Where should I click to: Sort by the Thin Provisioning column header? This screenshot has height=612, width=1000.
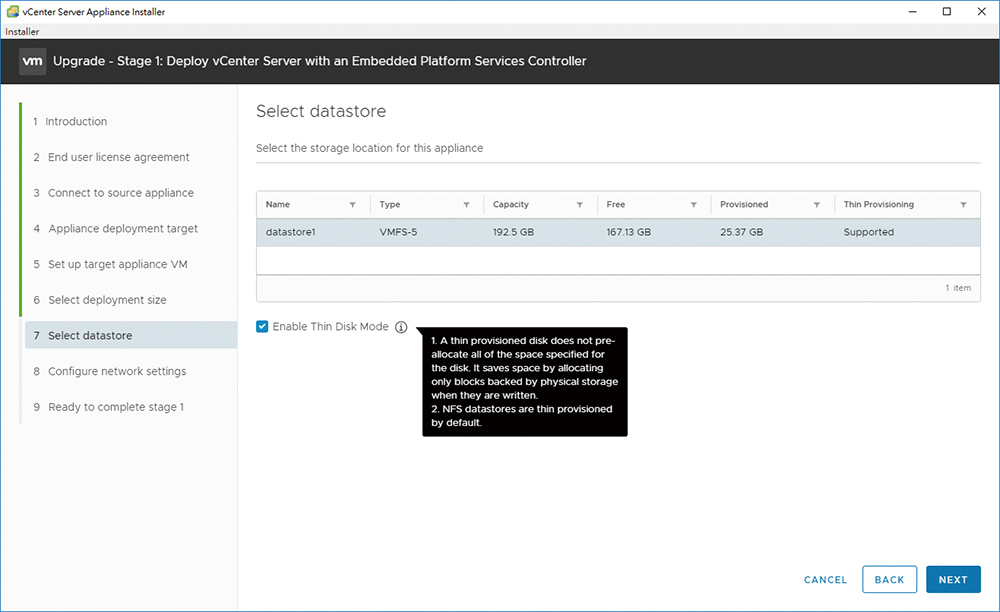pyautogui.click(x=878, y=205)
